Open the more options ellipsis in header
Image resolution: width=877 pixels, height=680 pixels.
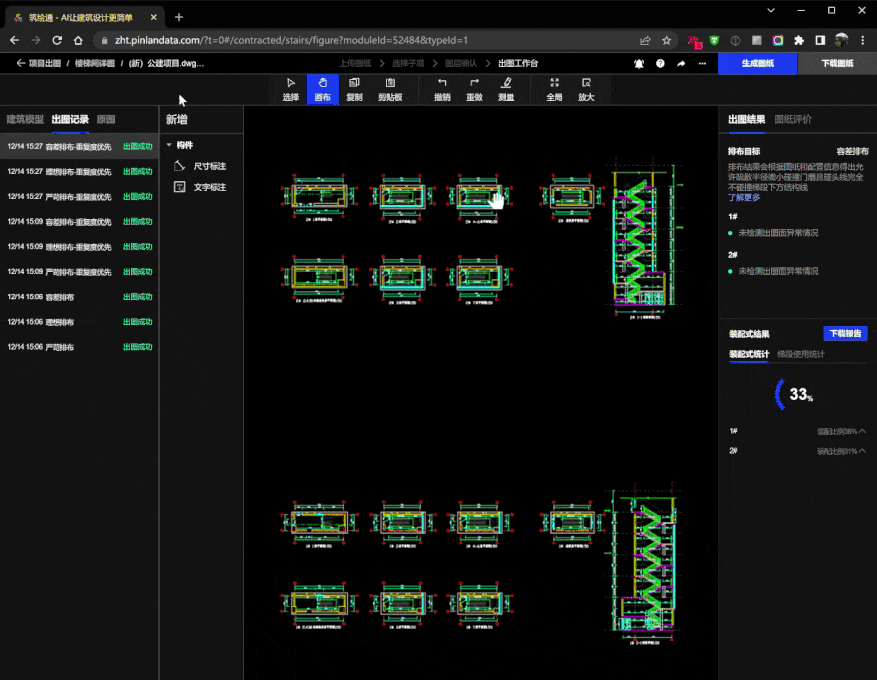[702, 64]
